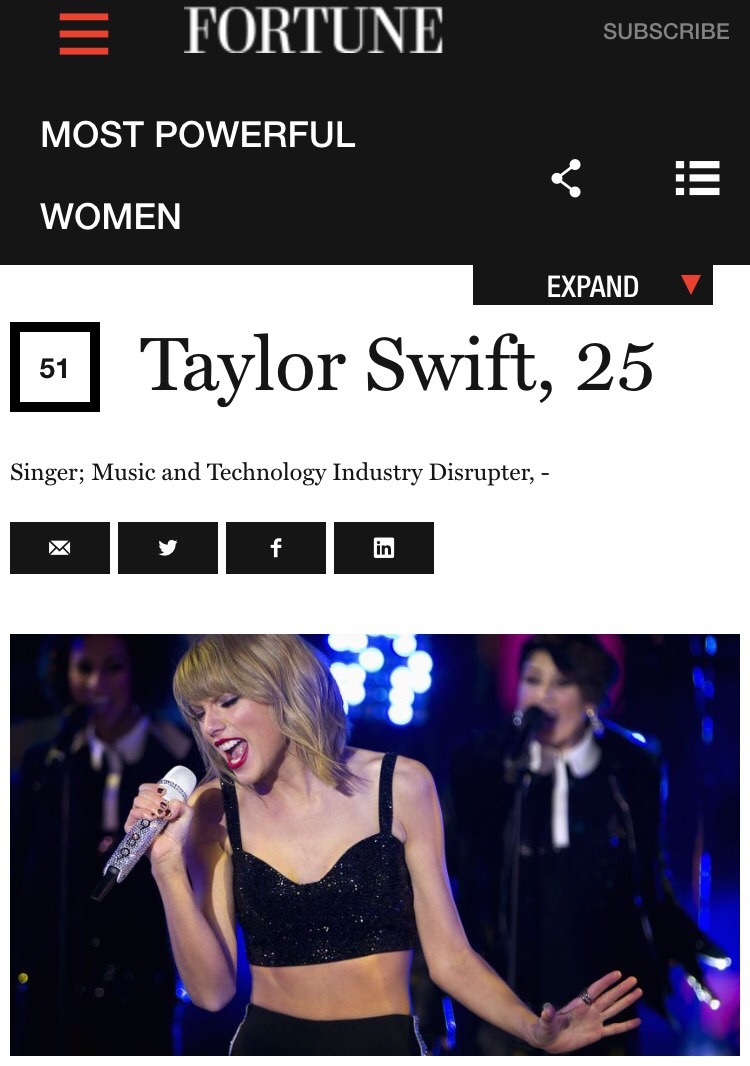Image resolution: width=750 pixels, height=1066 pixels.
Task: Click the Fortune logo
Action: pyautogui.click(x=313, y=31)
